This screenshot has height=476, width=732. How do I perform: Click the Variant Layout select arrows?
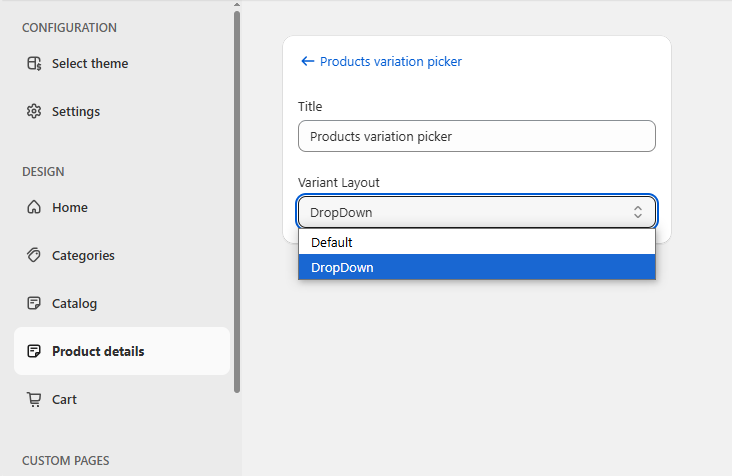[x=638, y=212]
